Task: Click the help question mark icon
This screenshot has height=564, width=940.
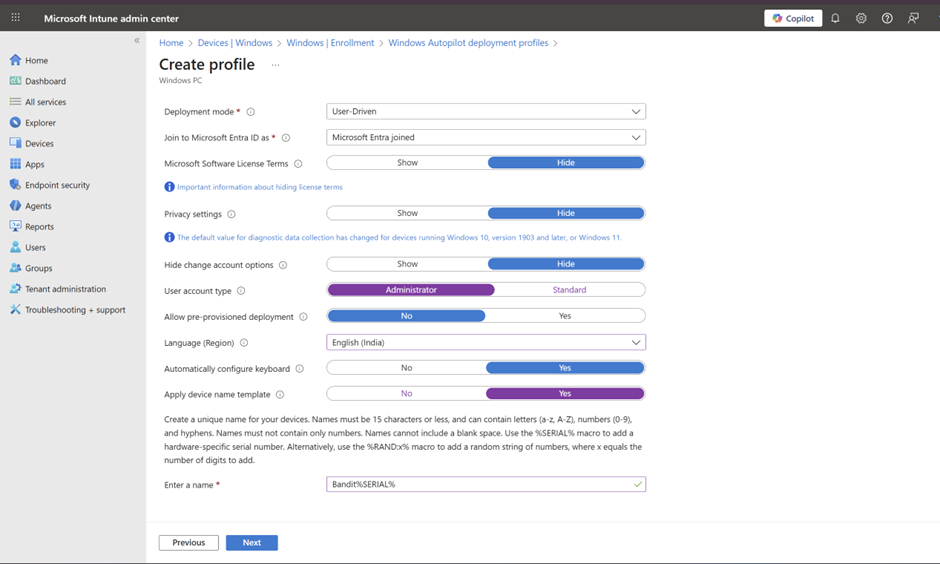Action: coord(887,18)
